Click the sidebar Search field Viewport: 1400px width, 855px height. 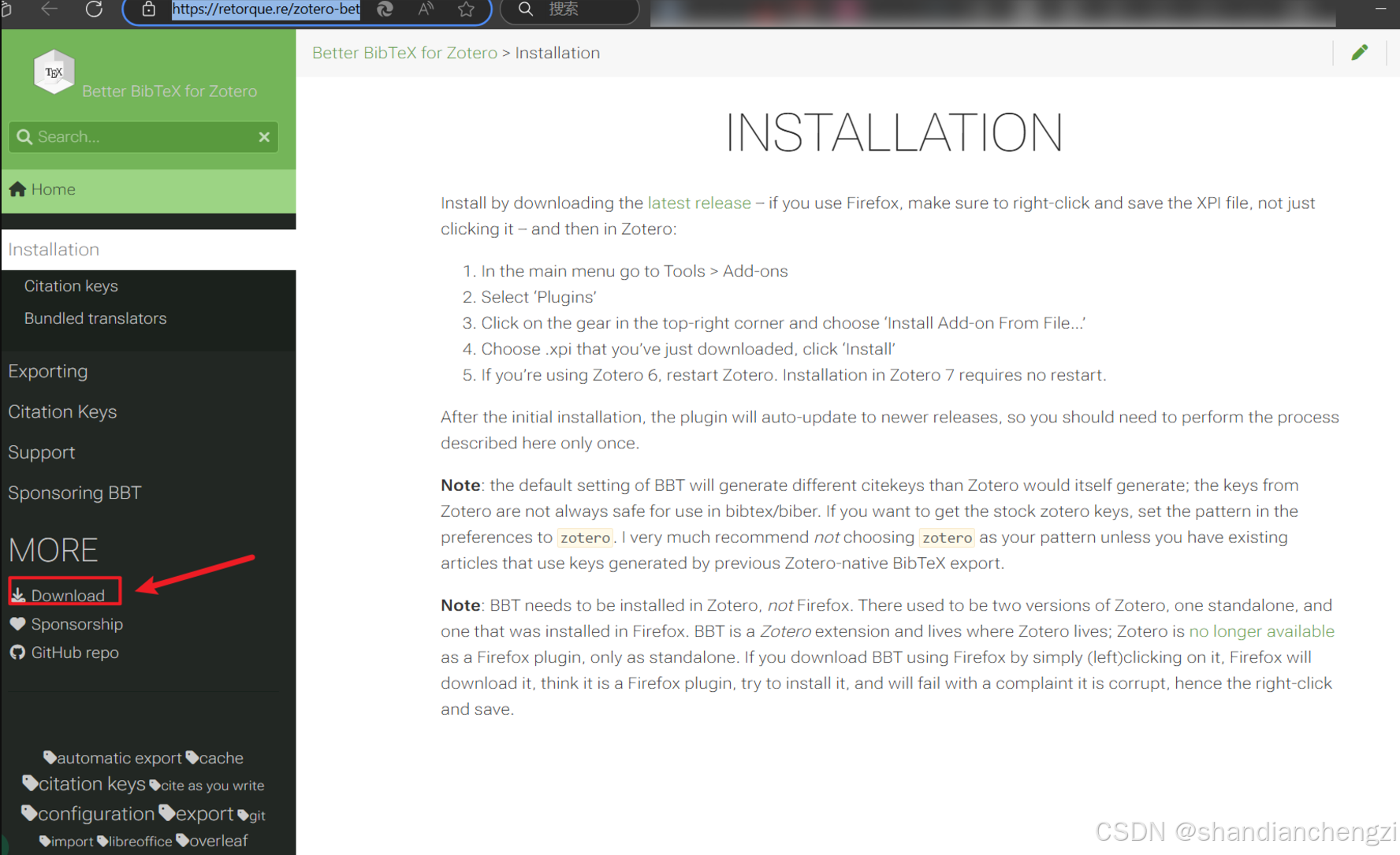[143, 137]
